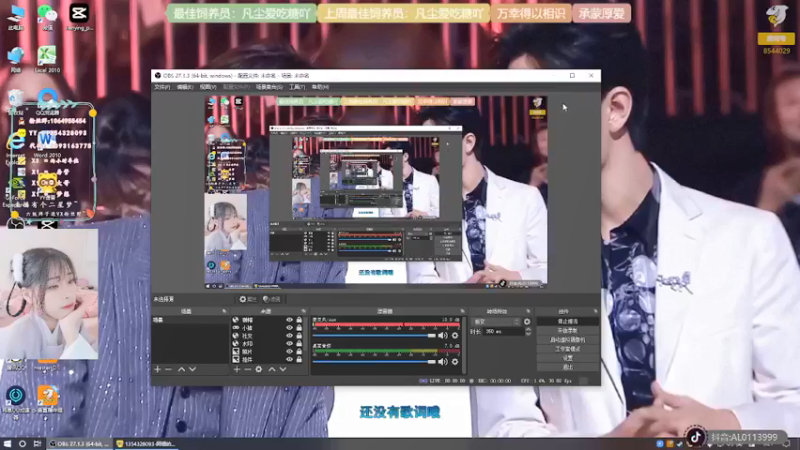Mute the 桌面音频 speaker icon
Screen dimensions: 800x450
click(x=442, y=362)
